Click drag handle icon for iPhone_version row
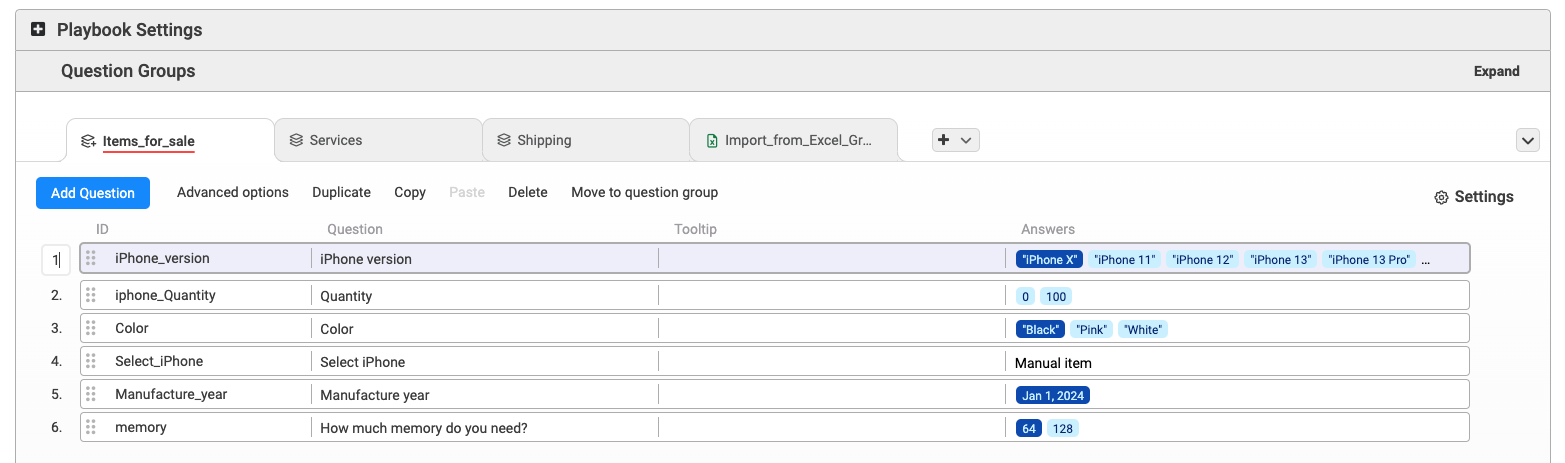The image size is (1565, 463). tap(91, 258)
